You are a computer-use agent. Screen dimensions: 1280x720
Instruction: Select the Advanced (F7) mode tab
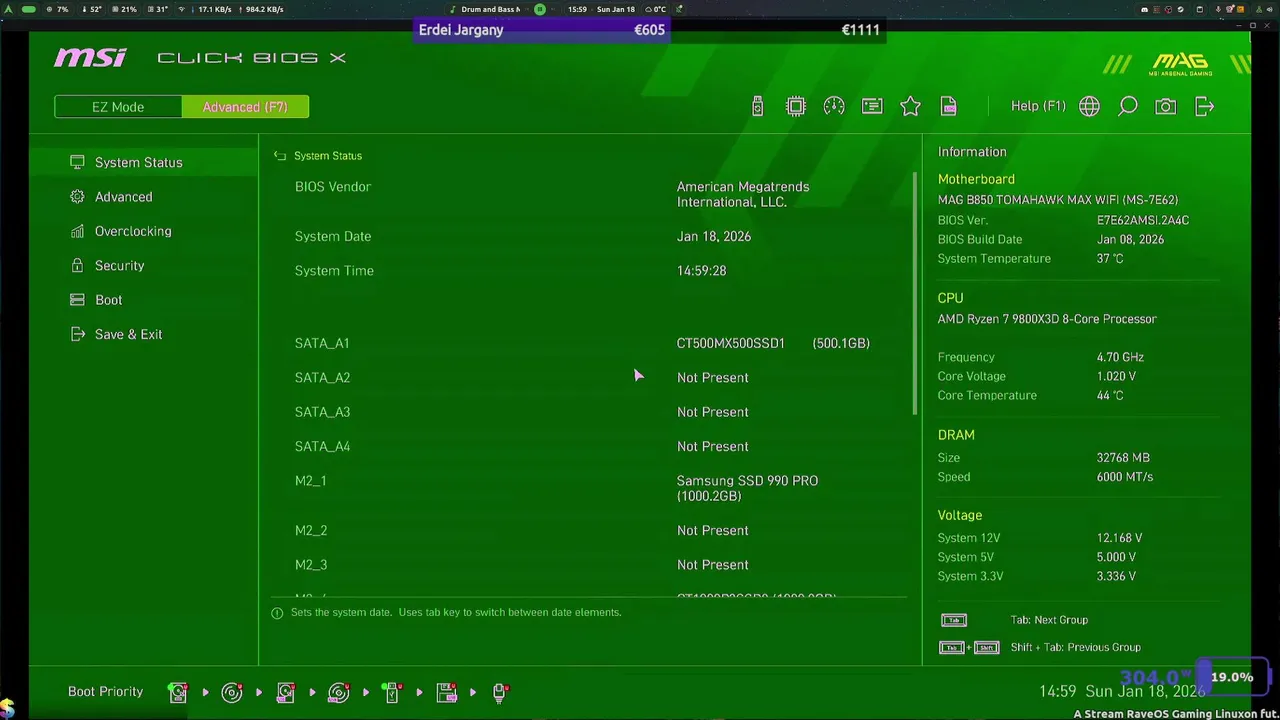tap(245, 107)
